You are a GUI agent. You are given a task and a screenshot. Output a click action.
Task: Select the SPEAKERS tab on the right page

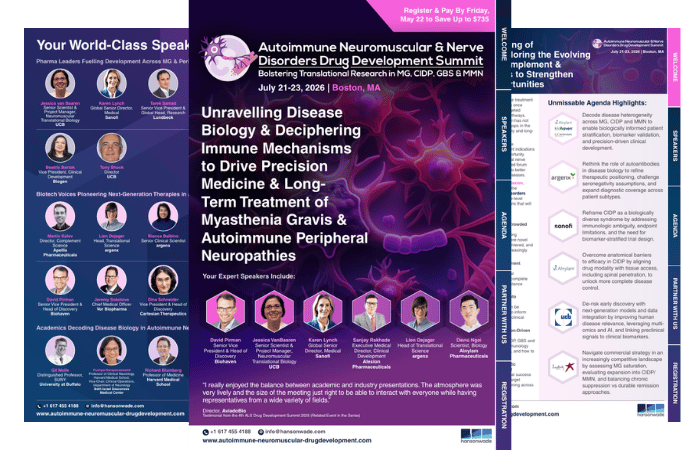[674, 146]
